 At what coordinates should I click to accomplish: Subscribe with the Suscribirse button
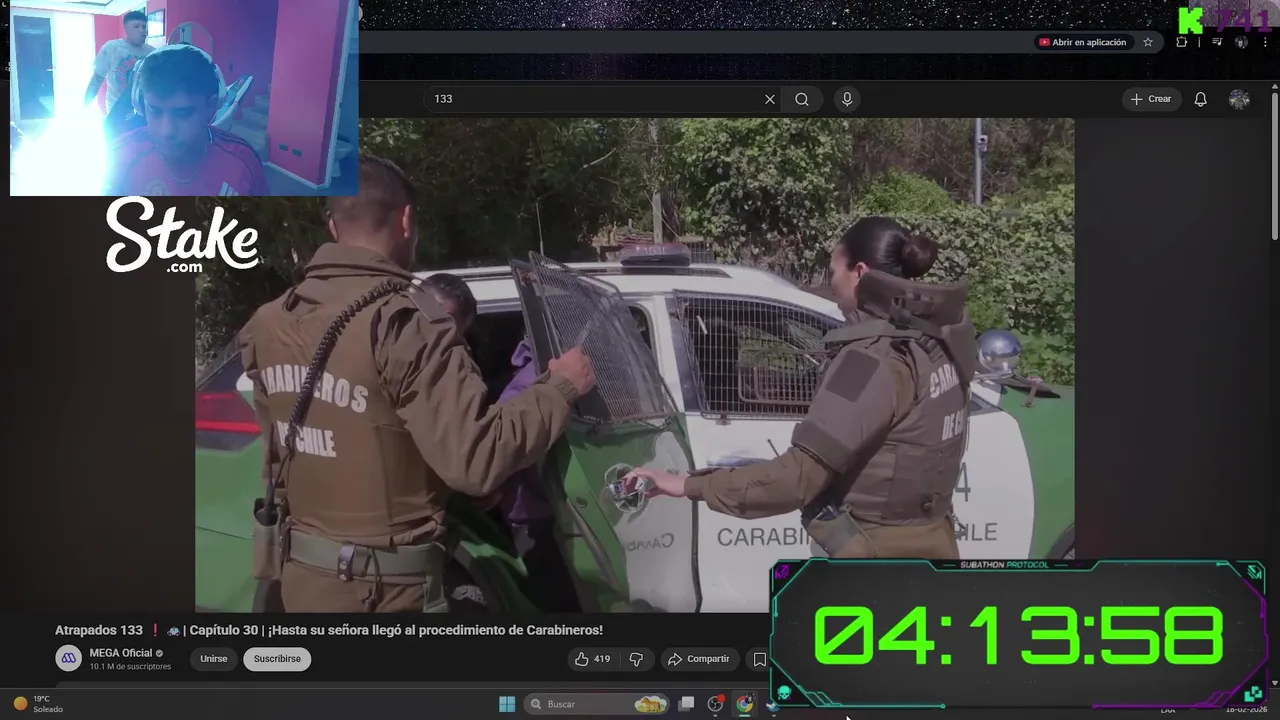(277, 659)
